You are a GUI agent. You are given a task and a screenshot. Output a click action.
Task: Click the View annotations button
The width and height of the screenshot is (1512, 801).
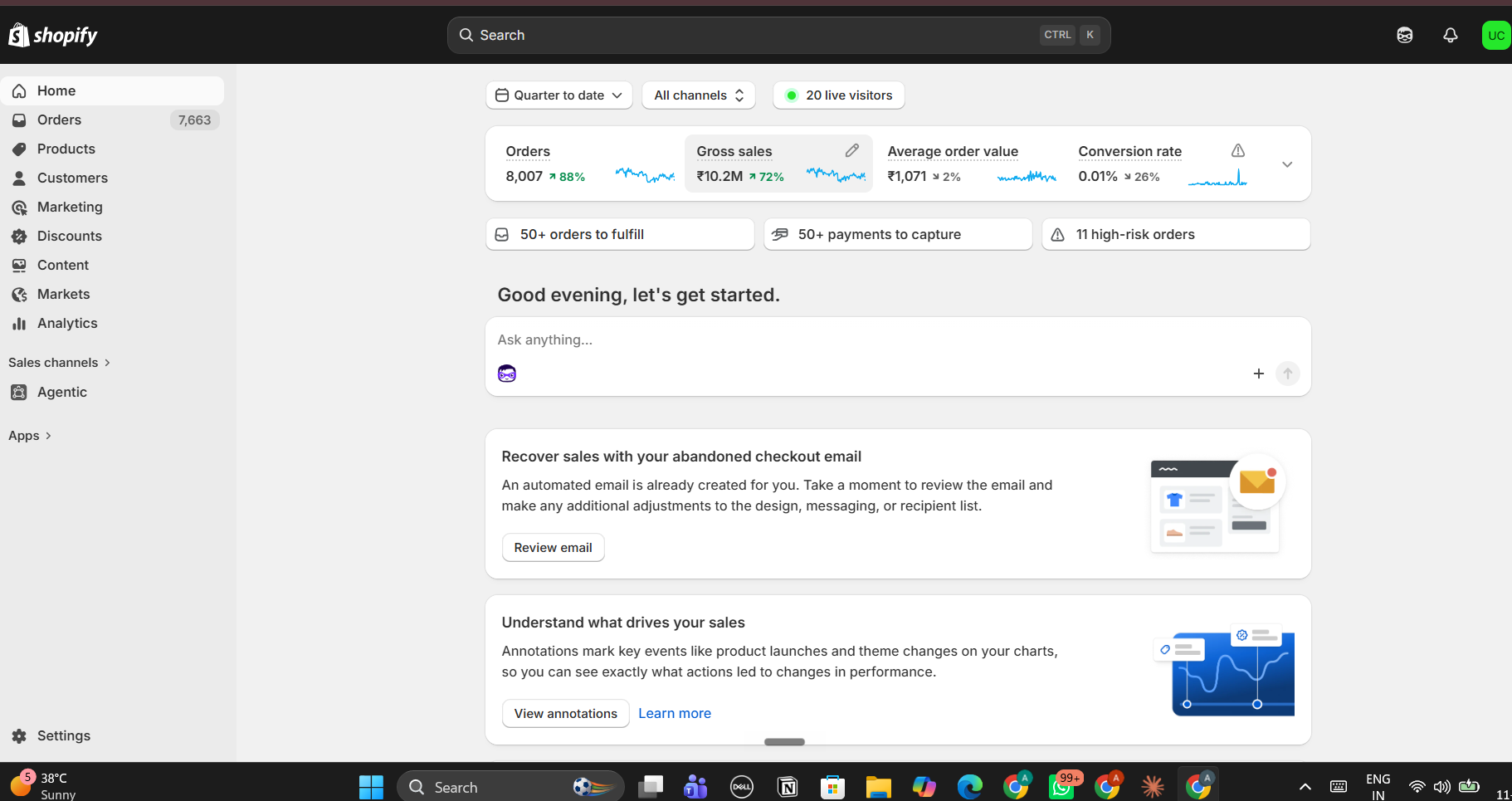point(566,714)
